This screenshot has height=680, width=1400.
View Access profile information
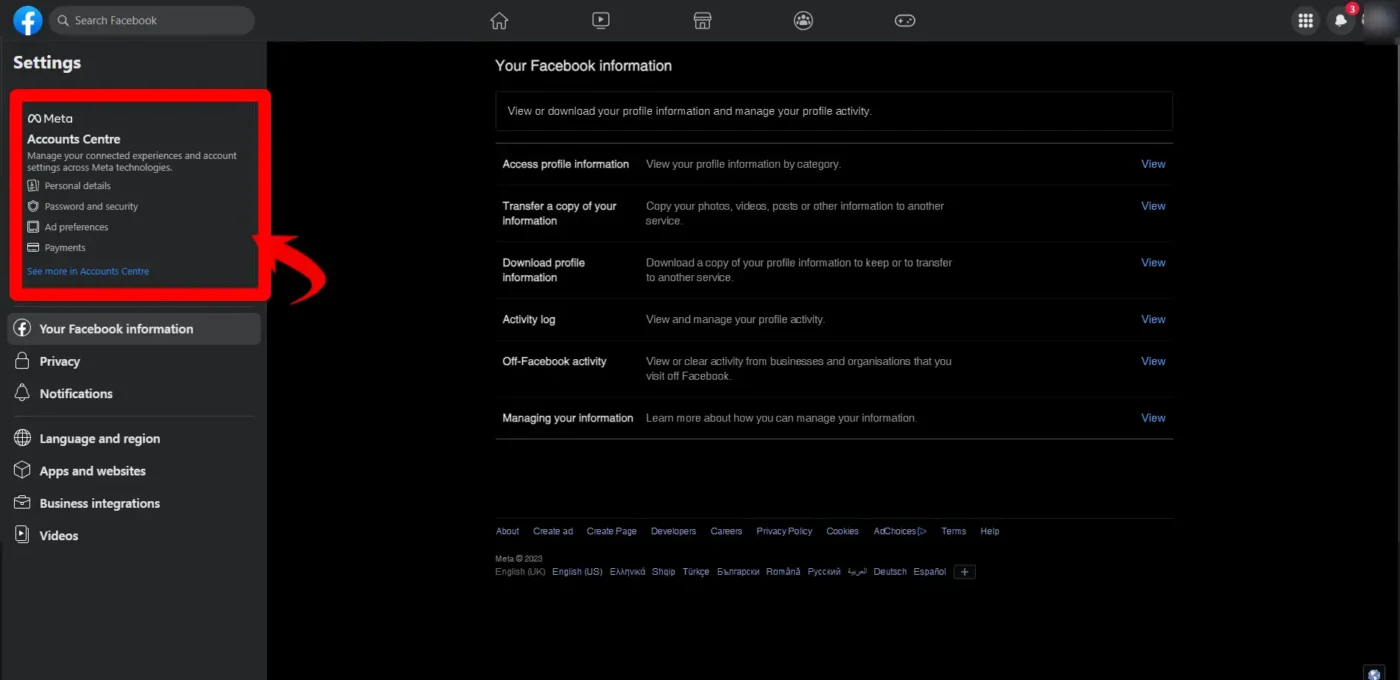coord(1153,164)
